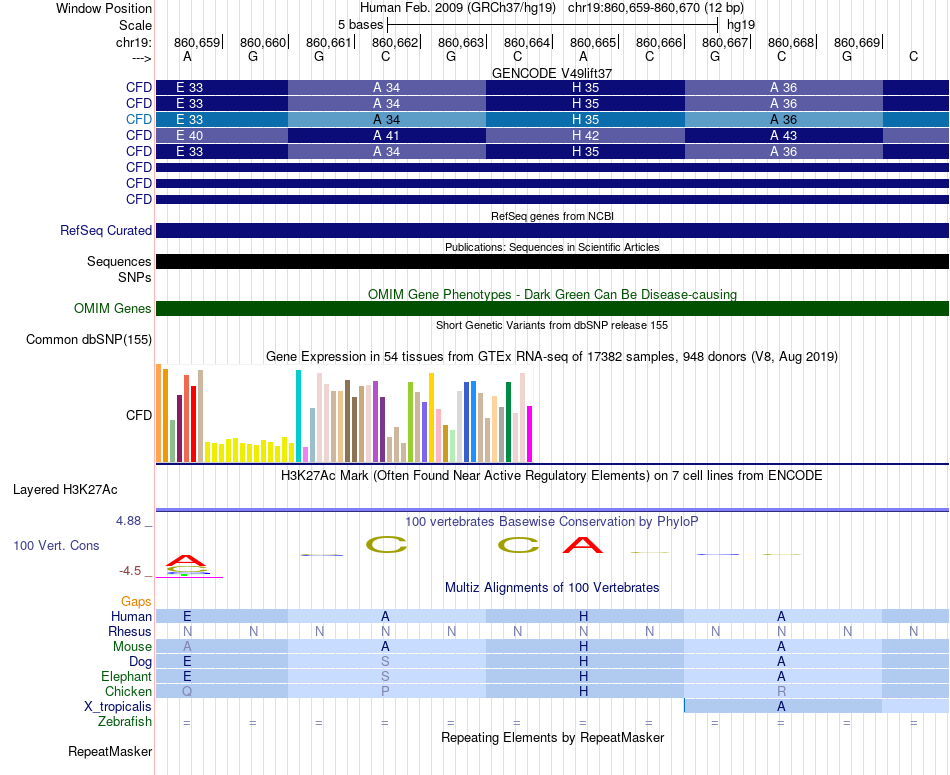Click the S residue in the Dog row
The height and width of the screenshot is (775, 950).
click(x=385, y=662)
